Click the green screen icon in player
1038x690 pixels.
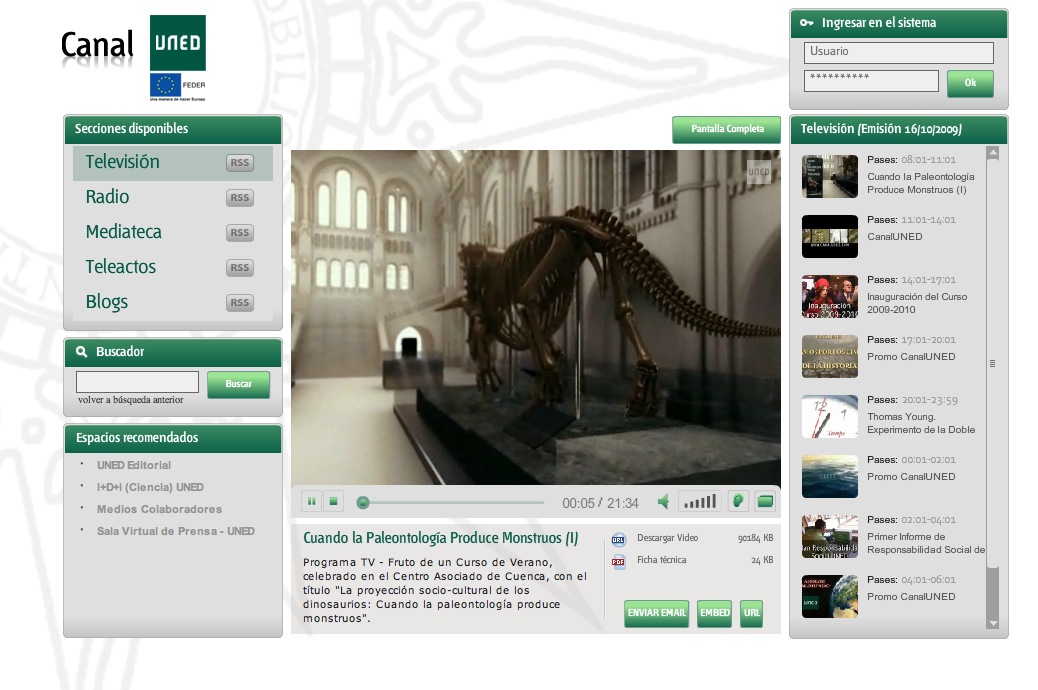click(765, 501)
